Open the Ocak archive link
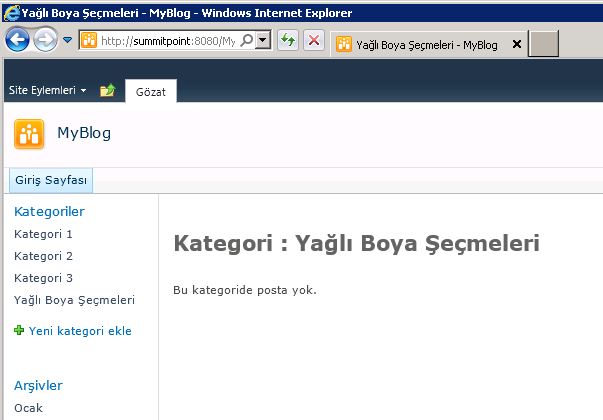This screenshot has width=603, height=420. 28,408
